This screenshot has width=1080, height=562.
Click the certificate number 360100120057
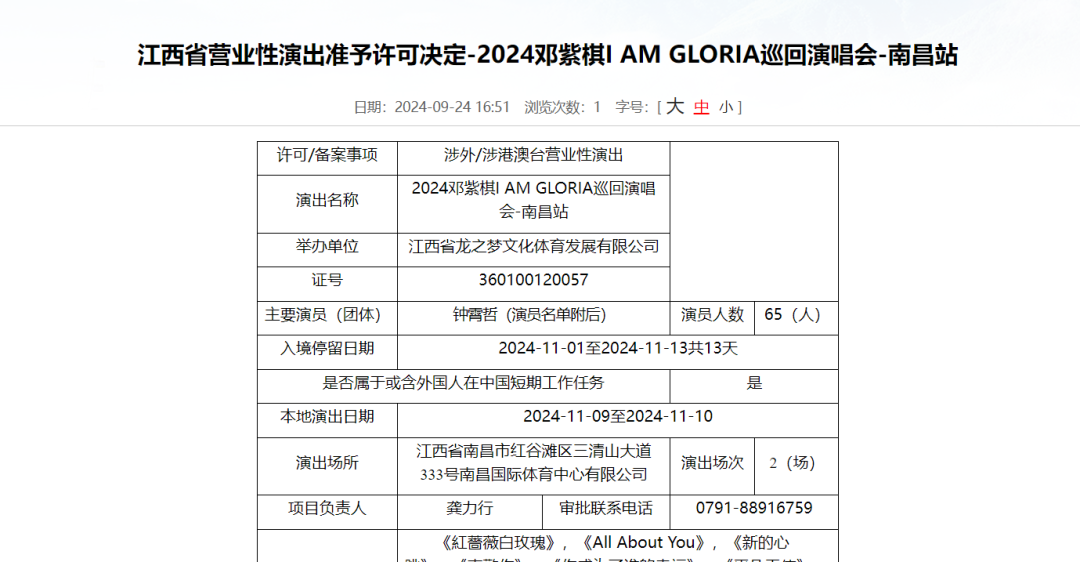click(x=533, y=280)
